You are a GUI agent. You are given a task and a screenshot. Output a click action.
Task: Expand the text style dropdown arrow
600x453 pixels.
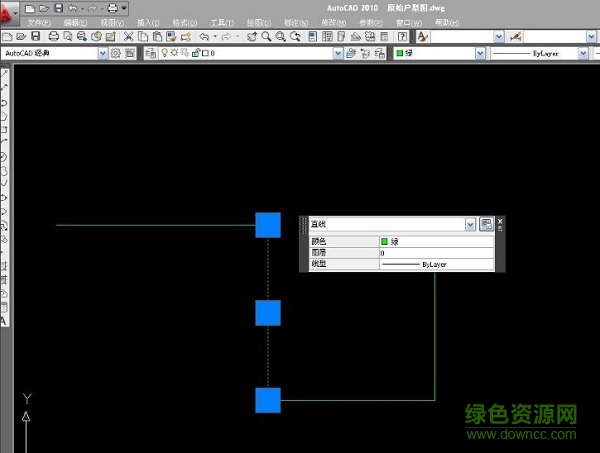(x=499, y=37)
